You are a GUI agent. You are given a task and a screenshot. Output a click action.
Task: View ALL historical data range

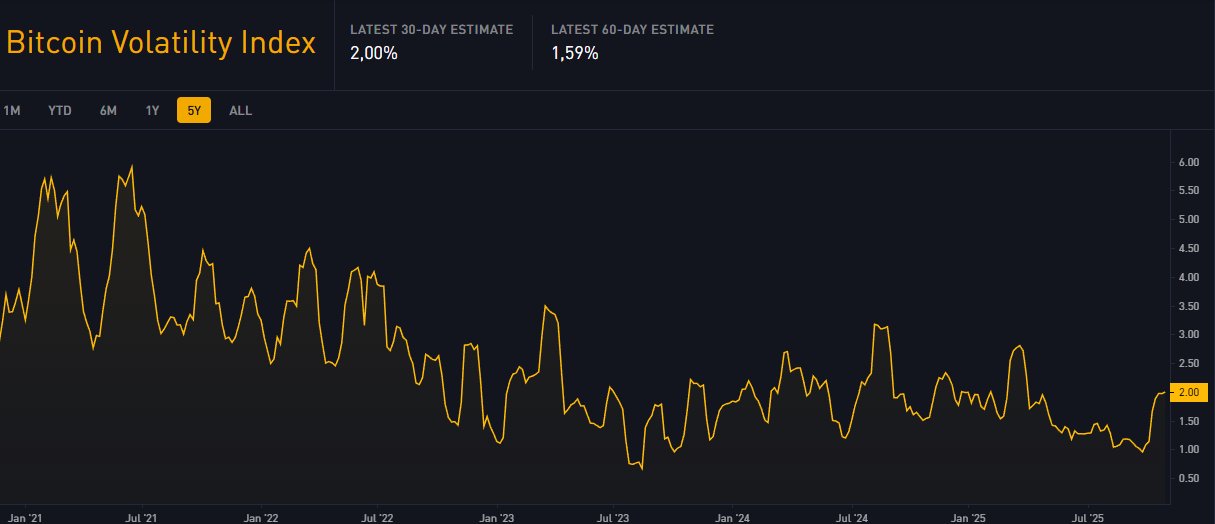pos(240,111)
